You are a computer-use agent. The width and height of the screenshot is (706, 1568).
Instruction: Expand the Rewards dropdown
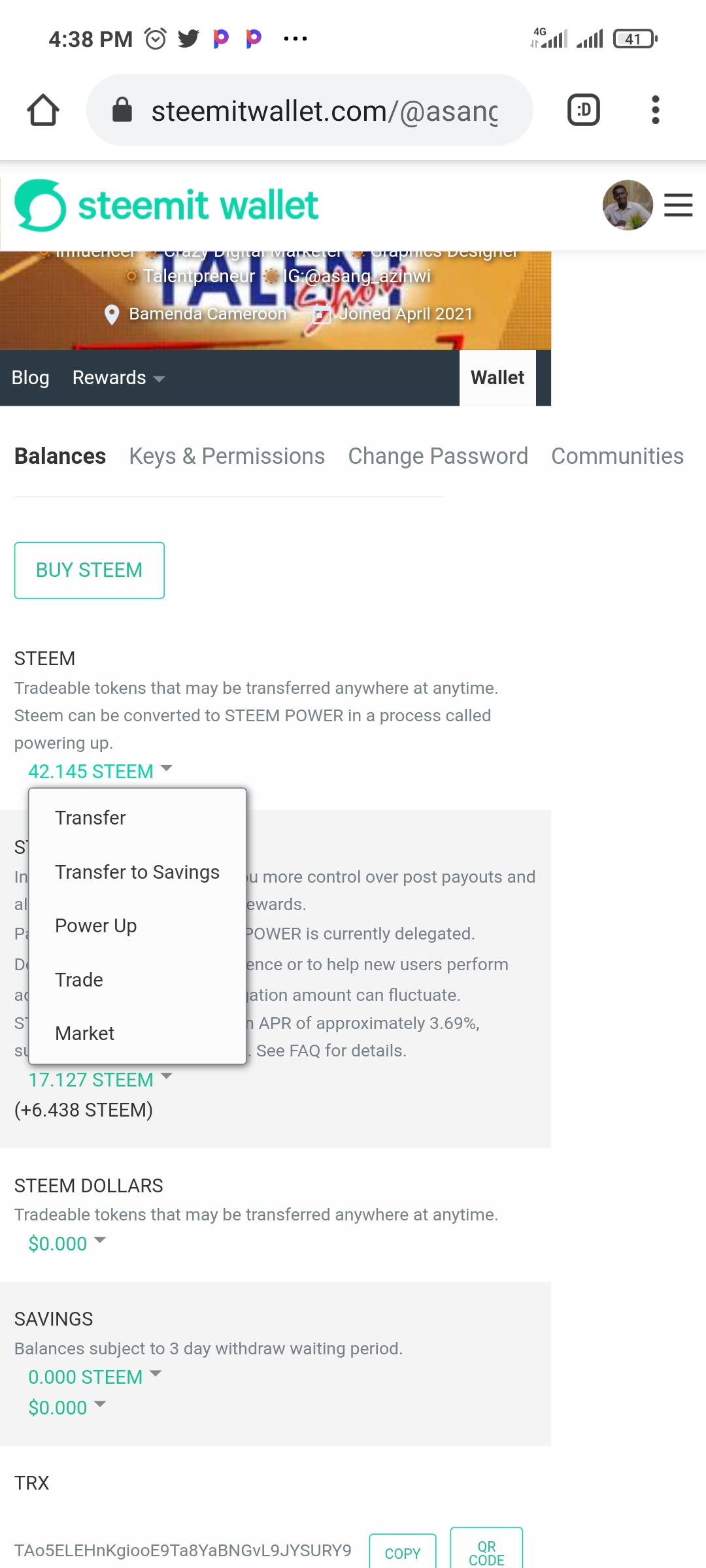pyautogui.click(x=118, y=378)
